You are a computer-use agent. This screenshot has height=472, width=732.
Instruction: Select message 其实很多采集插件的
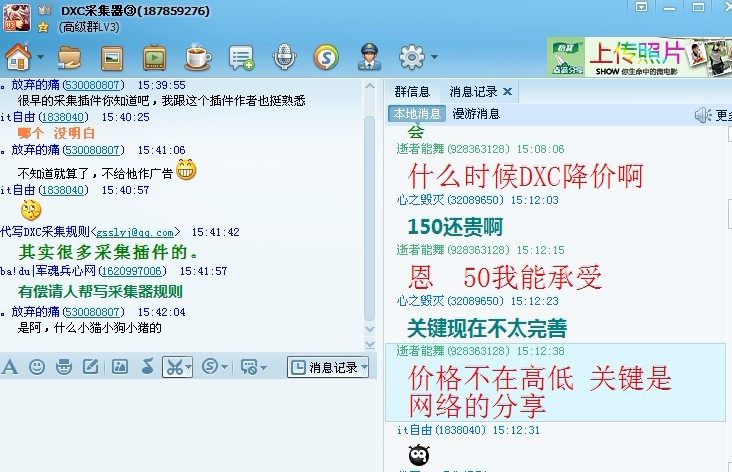click(108, 252)
